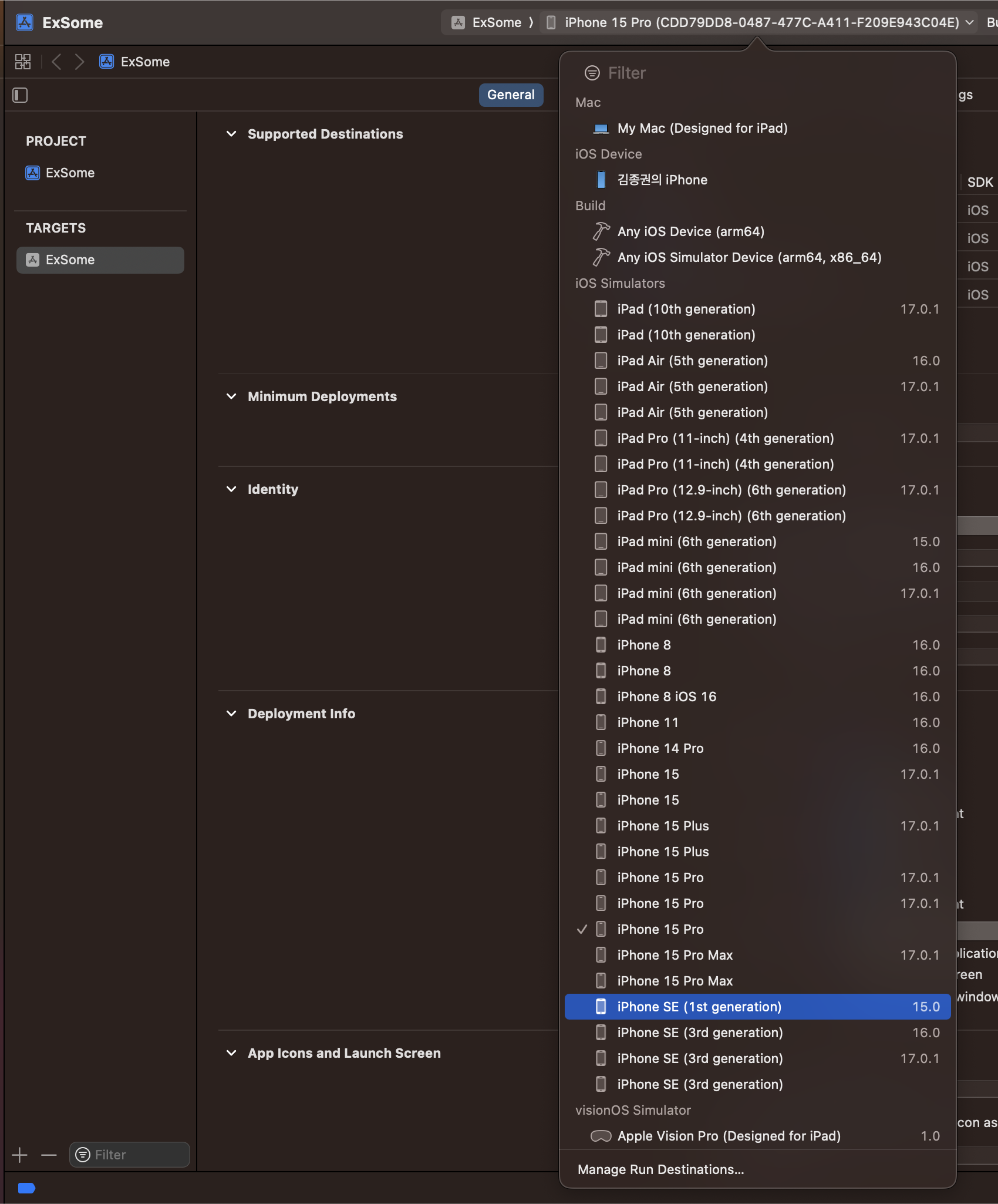This screenshot has height=1204, width=998.
Task: Select iPhone 15 with 17.0.1
Action: pos(757,774)
